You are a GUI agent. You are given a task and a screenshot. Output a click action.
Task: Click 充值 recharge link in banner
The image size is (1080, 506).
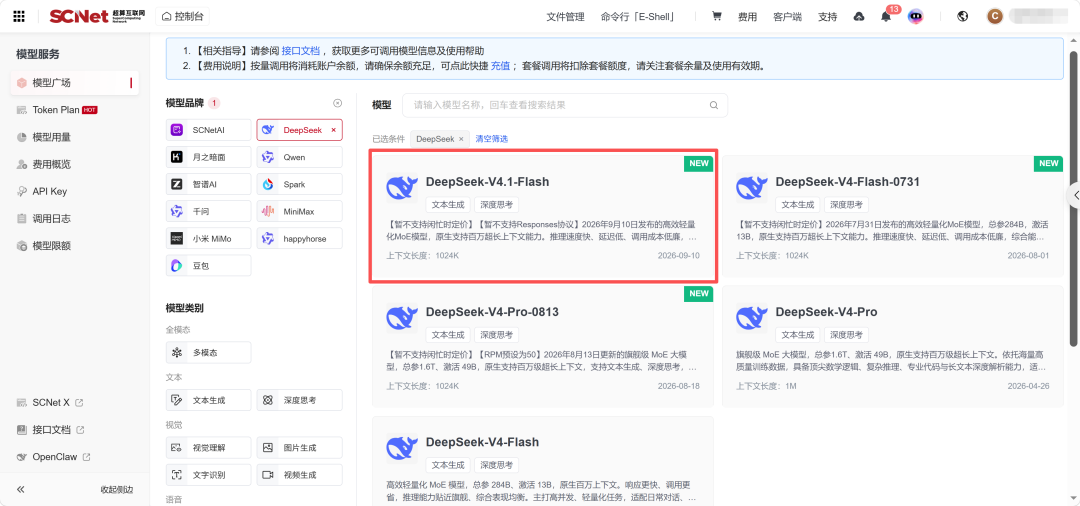point(501,67)
